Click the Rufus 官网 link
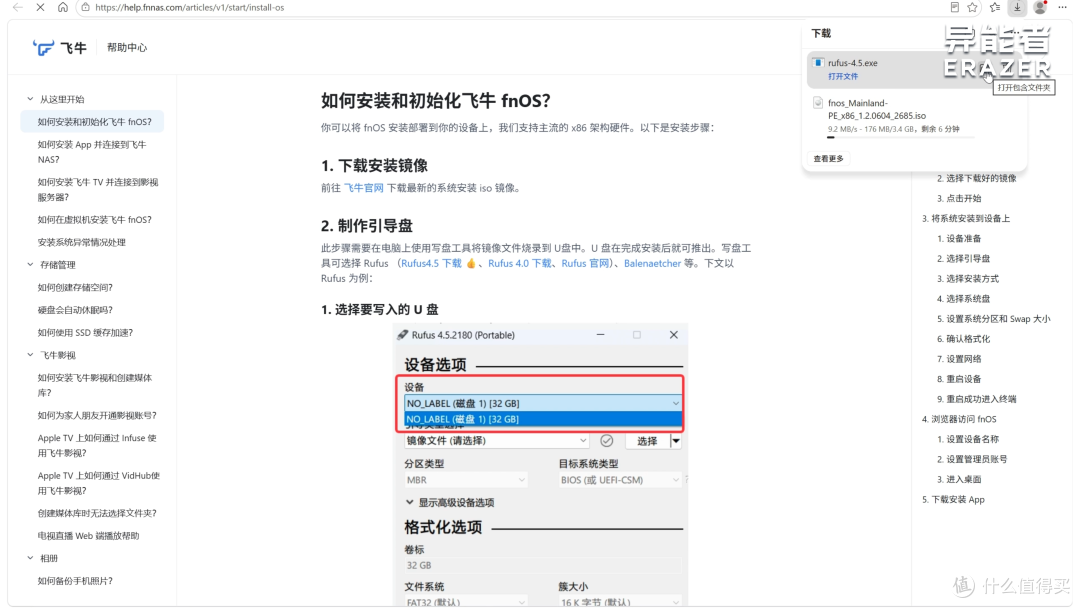 coord(585,263)
